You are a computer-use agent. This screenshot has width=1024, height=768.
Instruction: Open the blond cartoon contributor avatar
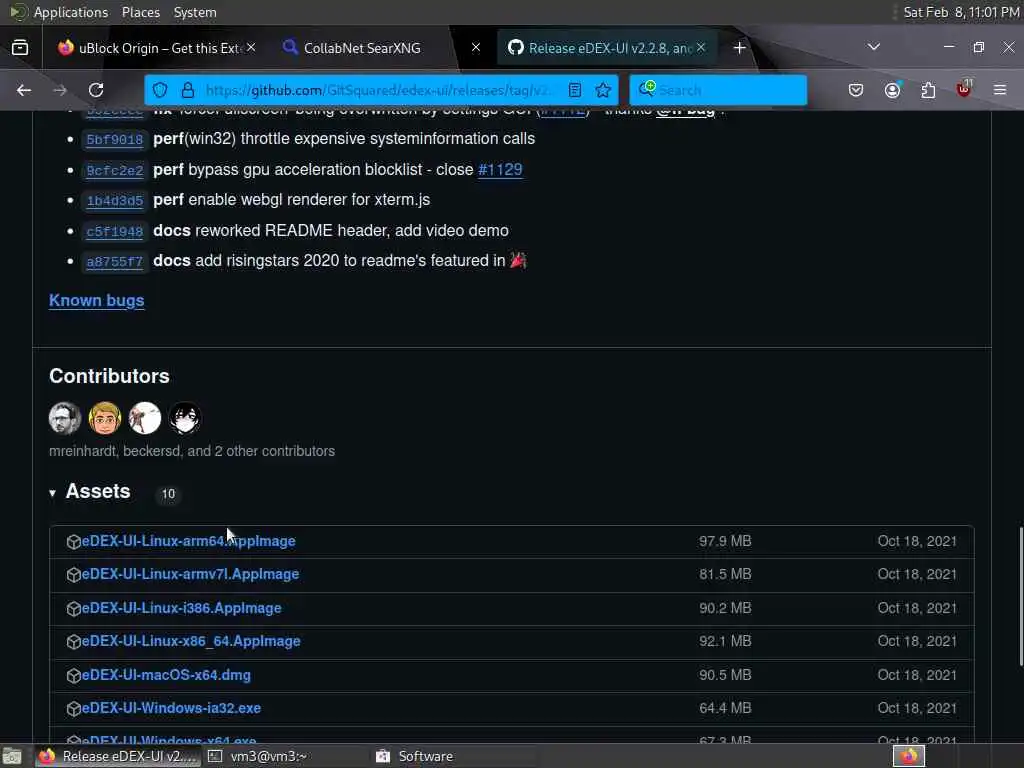[105, 418]
